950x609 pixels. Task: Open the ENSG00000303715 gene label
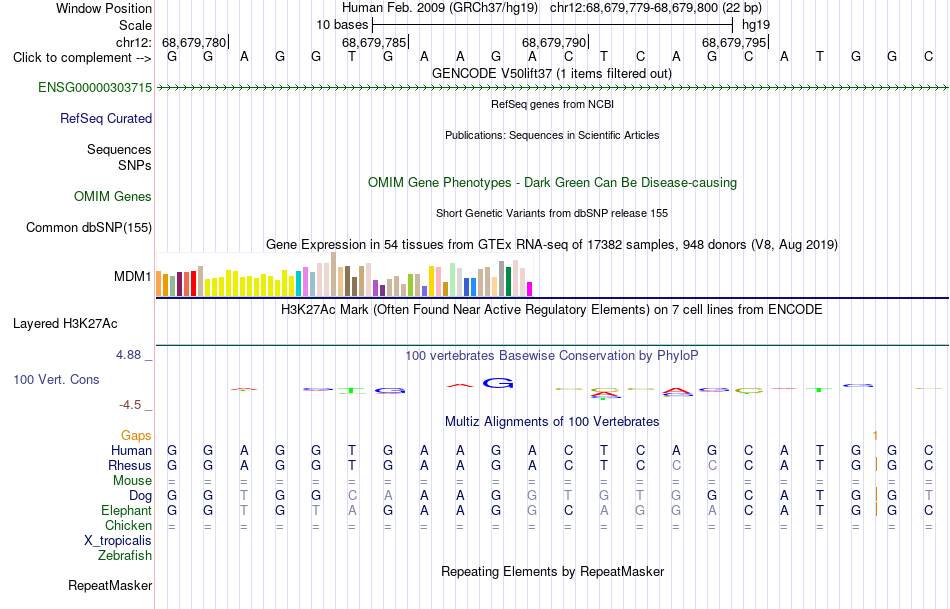coord(95,87)
